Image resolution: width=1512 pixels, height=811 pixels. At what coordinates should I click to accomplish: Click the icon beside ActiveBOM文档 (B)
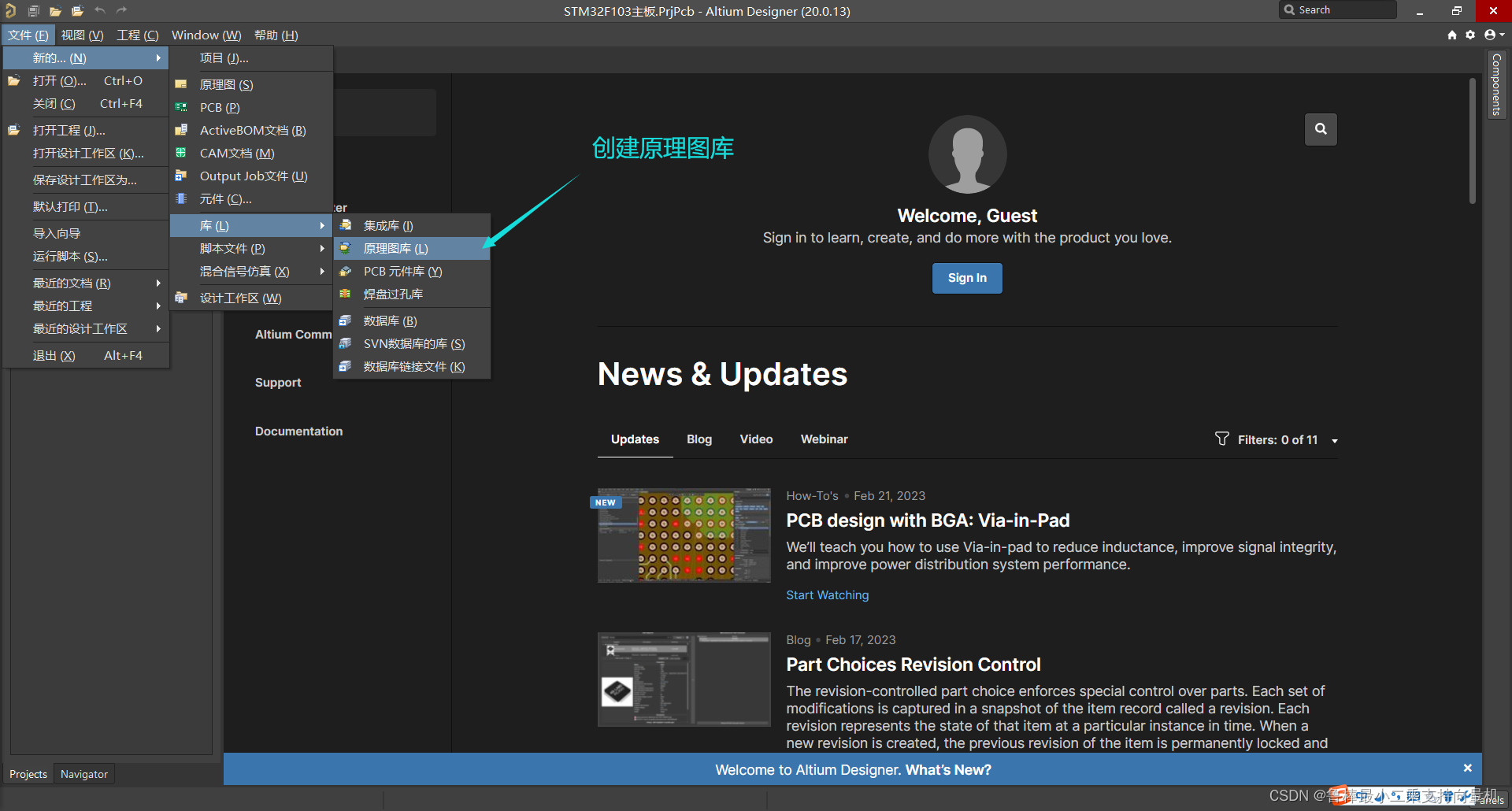pyautogui.click(x=181, y=130)
